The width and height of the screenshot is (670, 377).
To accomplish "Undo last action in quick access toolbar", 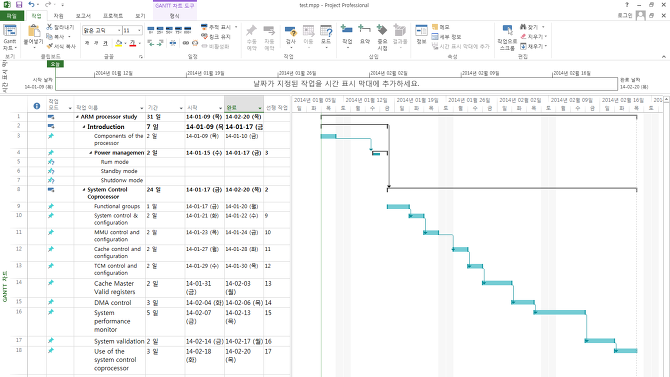I will tap(31, 5).
